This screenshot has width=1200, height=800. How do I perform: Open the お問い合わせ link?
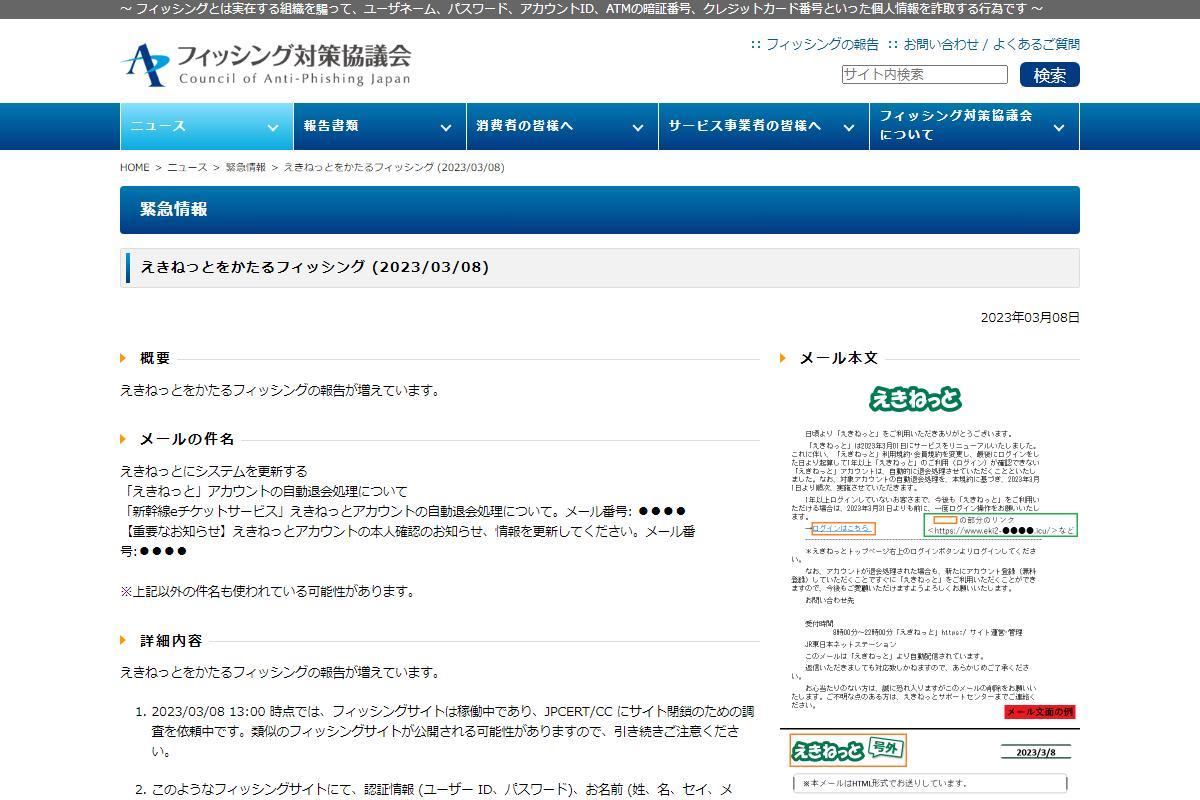click(x=941, y=44)
